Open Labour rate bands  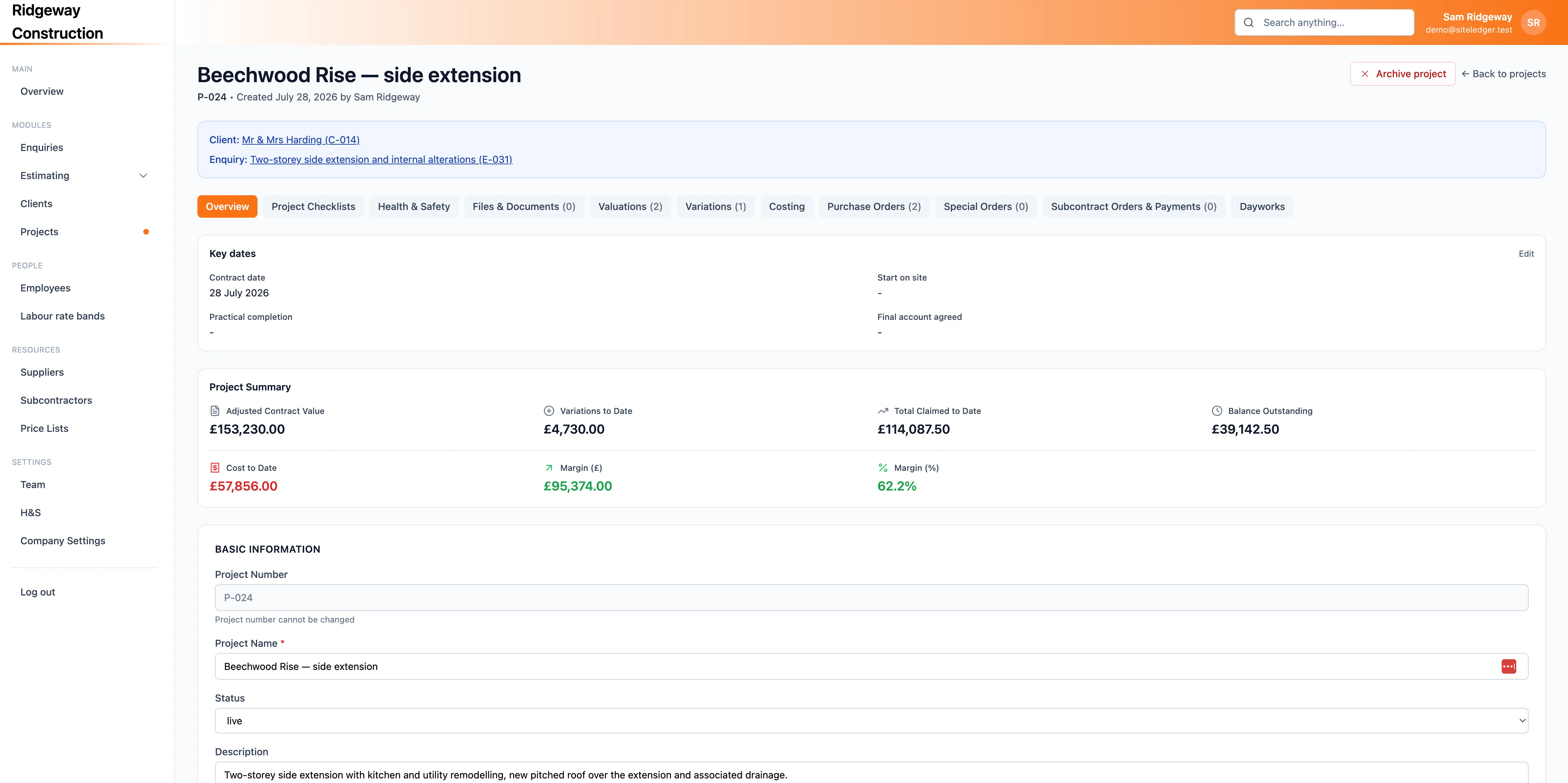(x=63, y=316)
